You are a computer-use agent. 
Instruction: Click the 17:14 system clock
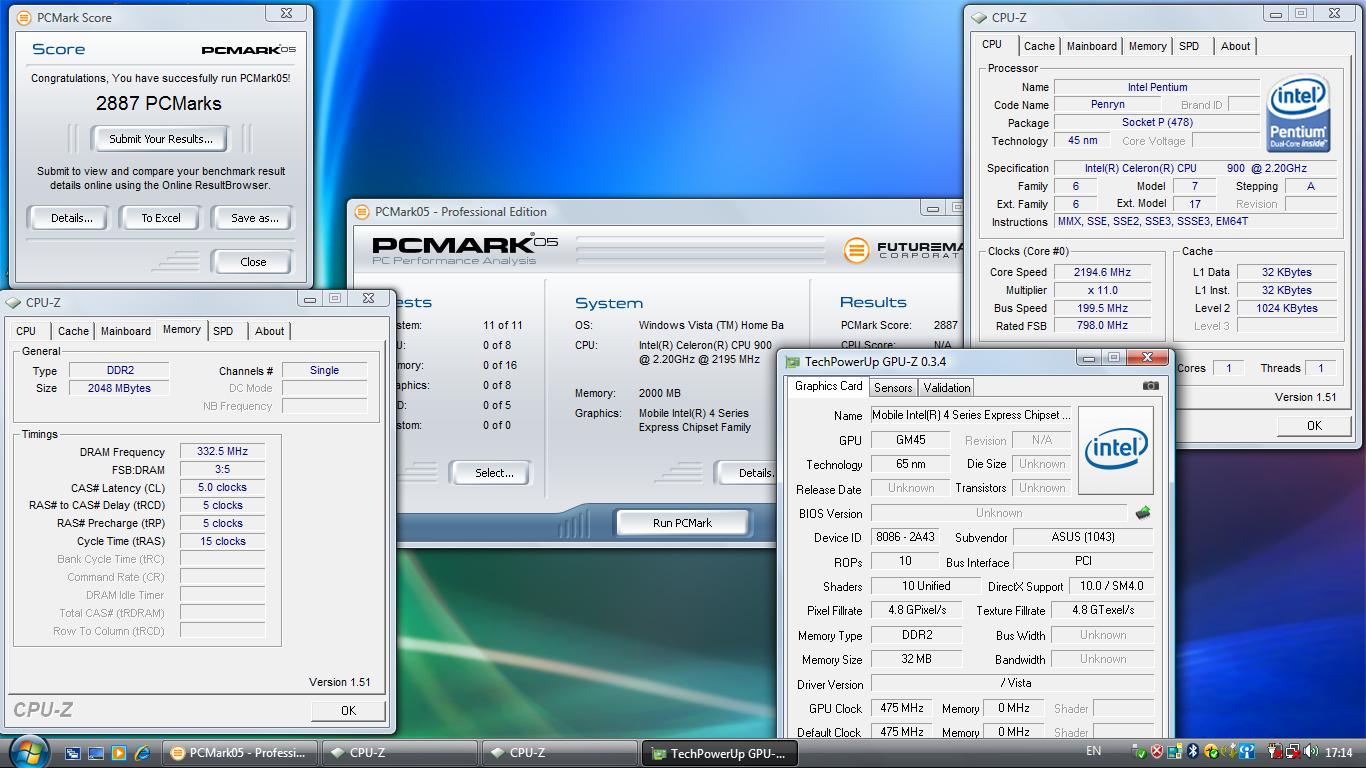(x=1338, y=752)
